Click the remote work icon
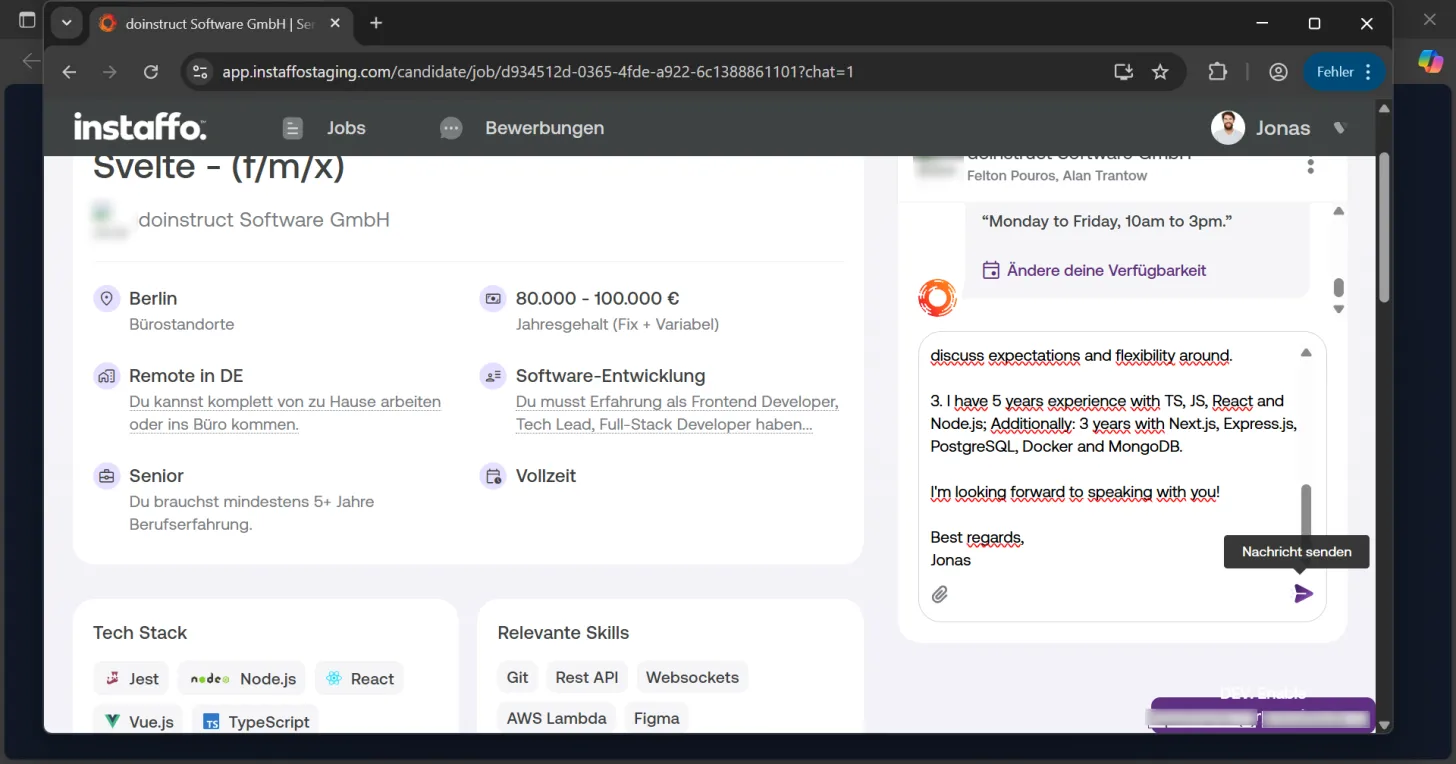Image resolution: width=1456 pixels, height=764 pixels. [x=106, y=376]
